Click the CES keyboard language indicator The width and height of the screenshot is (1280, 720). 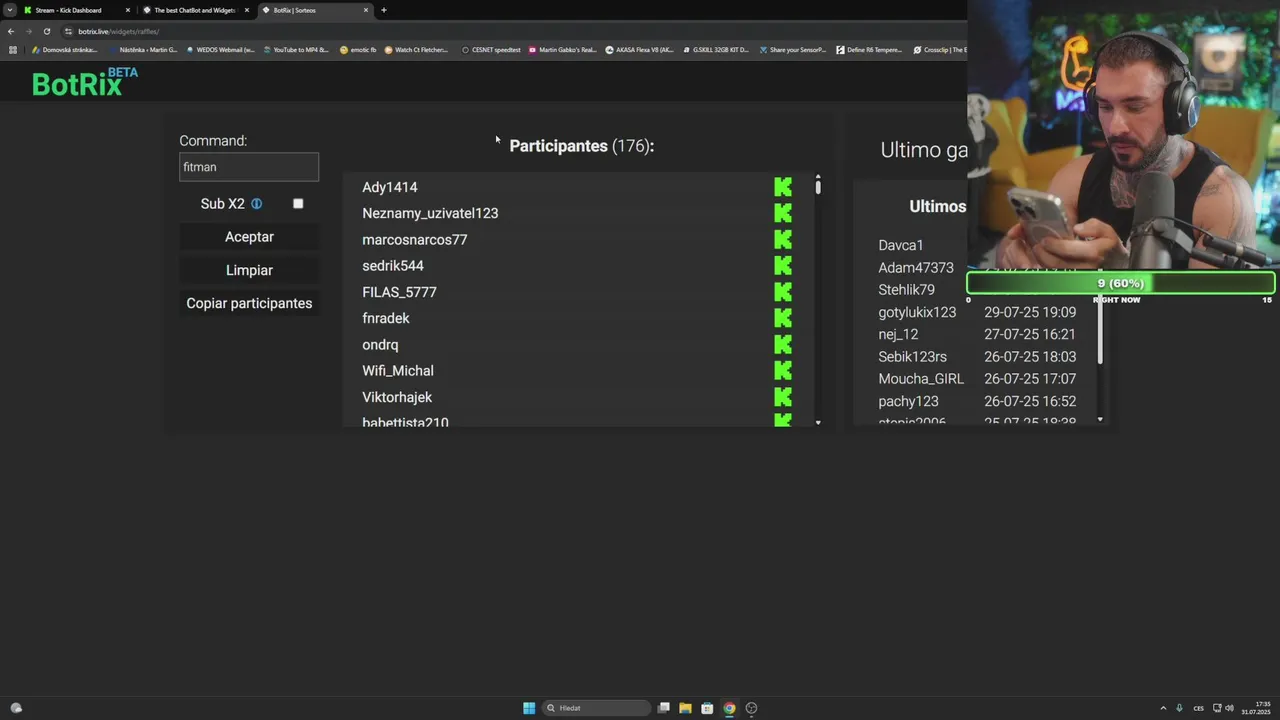(1198, 708)
